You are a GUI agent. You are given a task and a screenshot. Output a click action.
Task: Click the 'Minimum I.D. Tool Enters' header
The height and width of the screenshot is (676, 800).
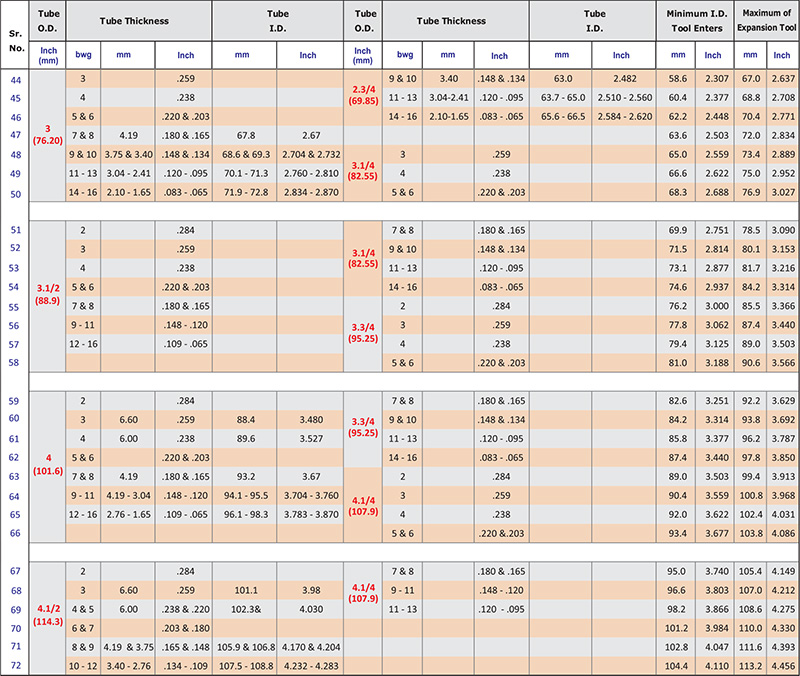coord(696,21)
